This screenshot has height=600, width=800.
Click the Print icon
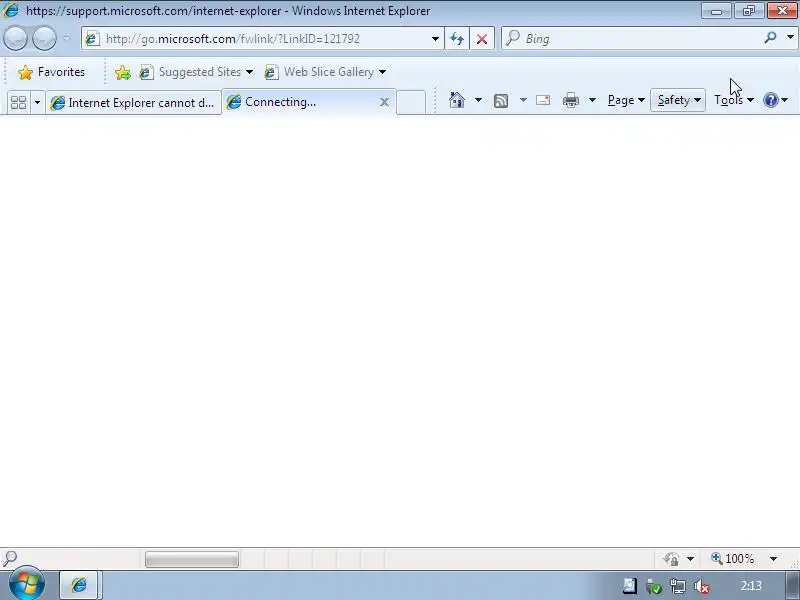tap(570, 100)
